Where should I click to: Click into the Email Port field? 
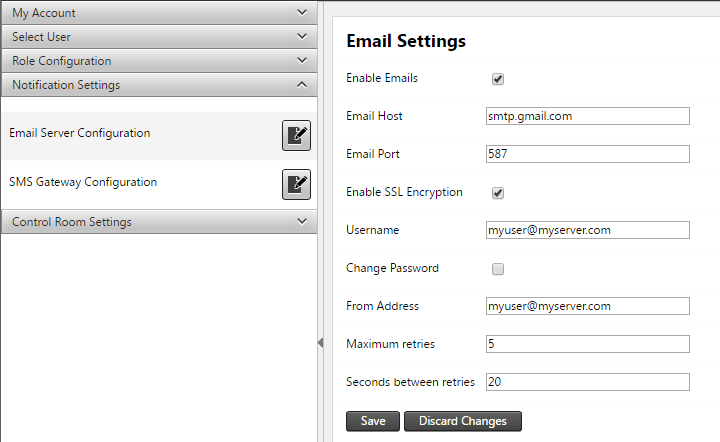(x=588, y=154)
